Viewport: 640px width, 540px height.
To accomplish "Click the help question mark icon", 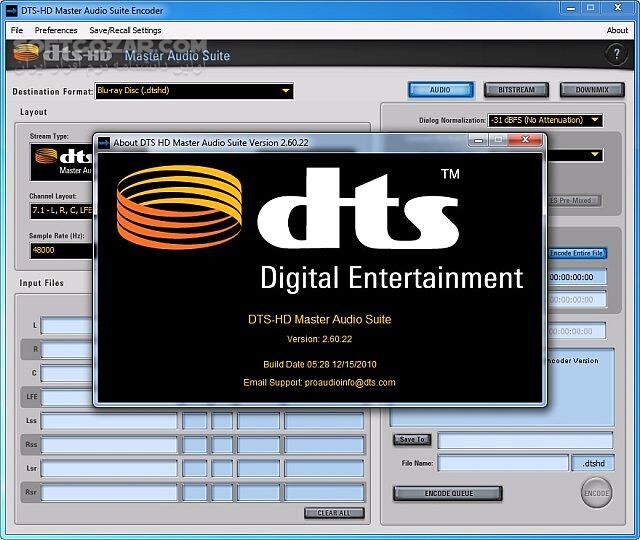I will pos(616,54).
